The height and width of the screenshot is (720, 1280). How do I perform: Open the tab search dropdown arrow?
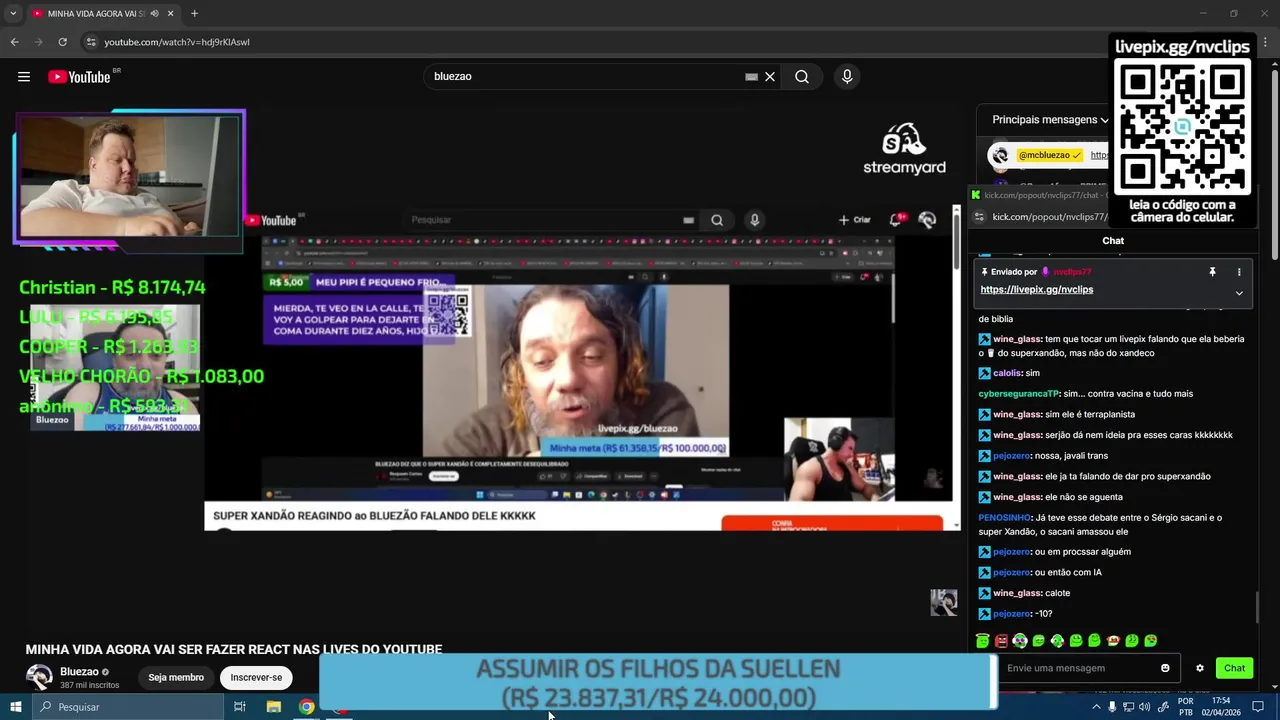[x=13, y=14]
